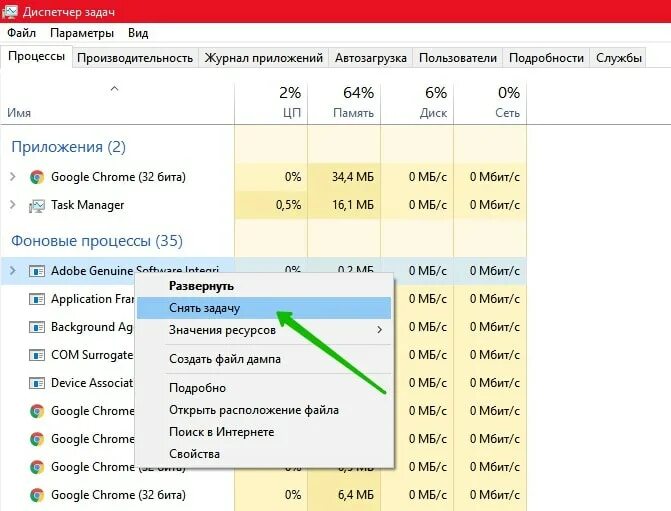This screenshot has height=511, width=671.
Task: Expand the Google Chrome (32 бита) app group
Action: pos(13,176)
